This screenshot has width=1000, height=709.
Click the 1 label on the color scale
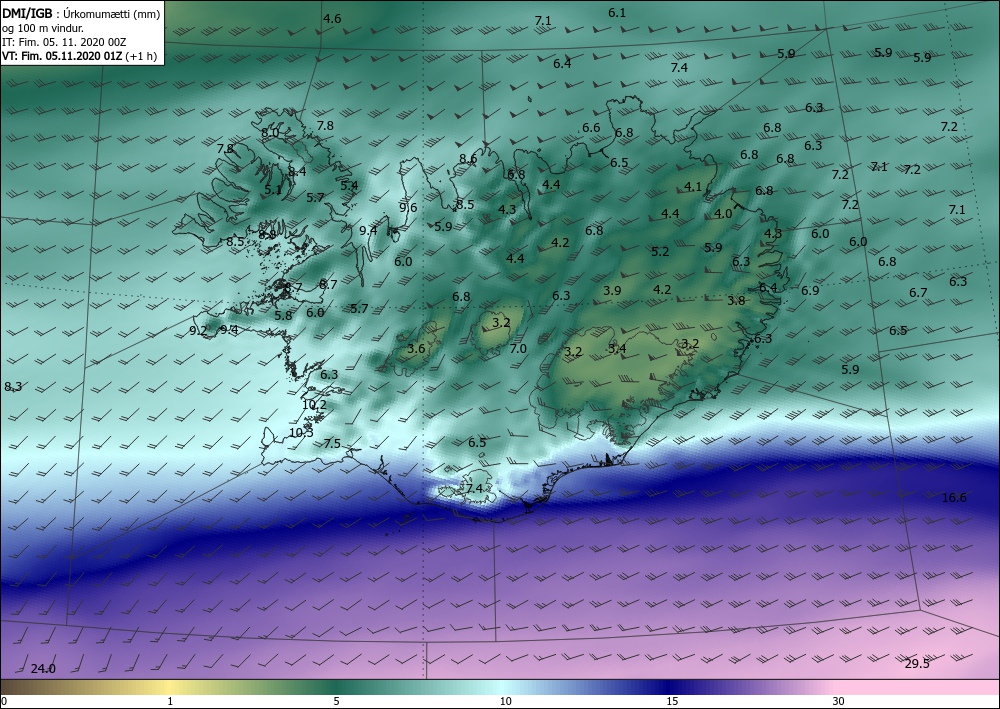click(170, 701)
